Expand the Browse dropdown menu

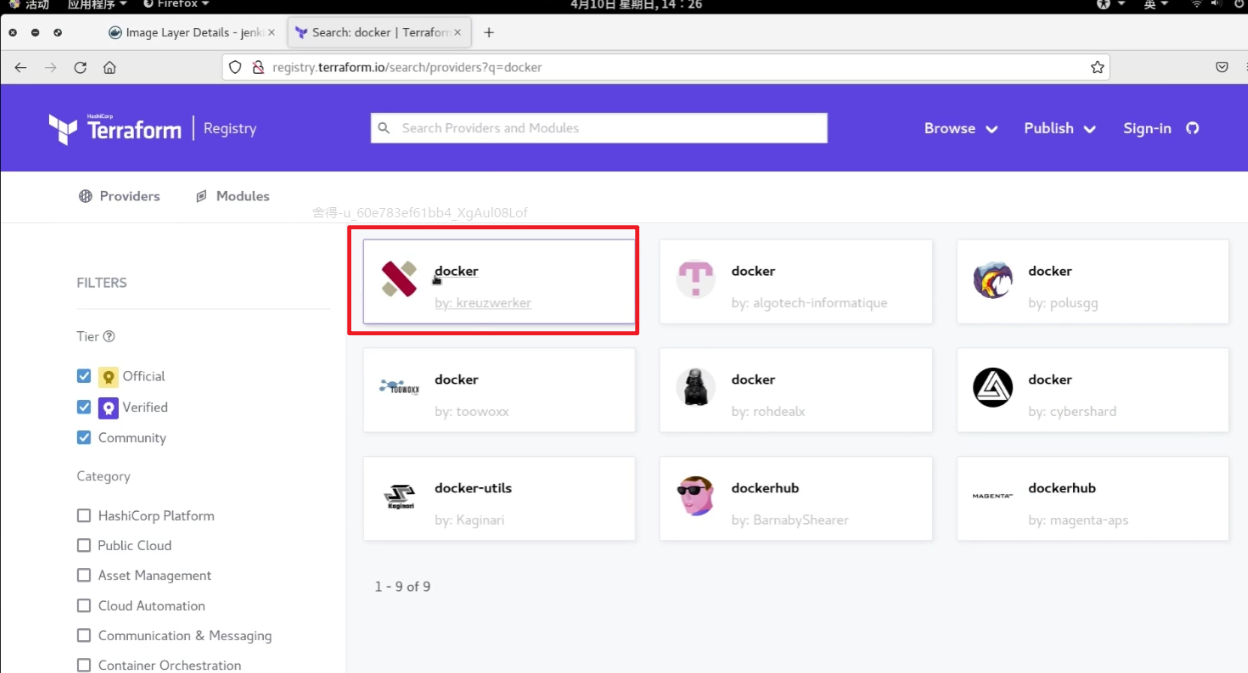(x=961, y=128)
